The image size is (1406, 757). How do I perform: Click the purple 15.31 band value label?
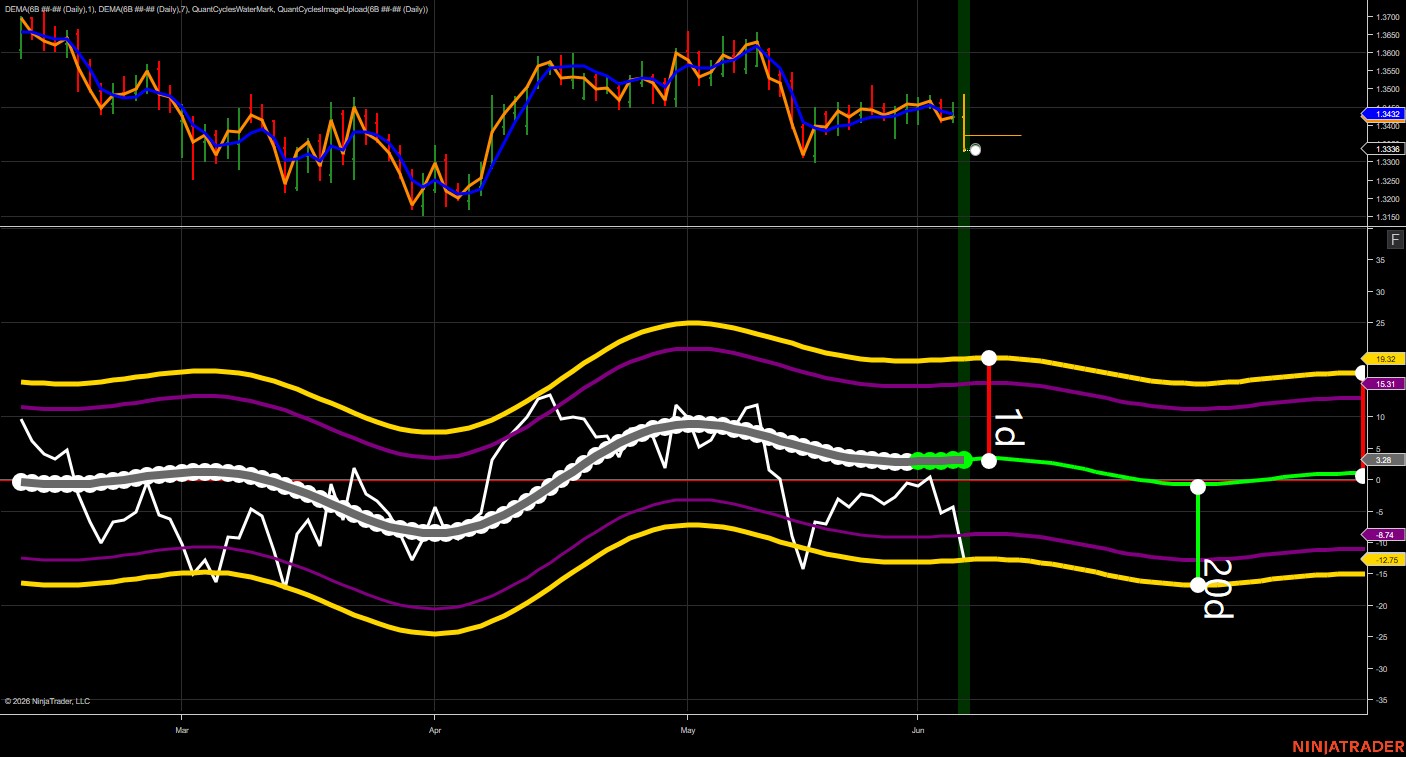pos(1384,384)
